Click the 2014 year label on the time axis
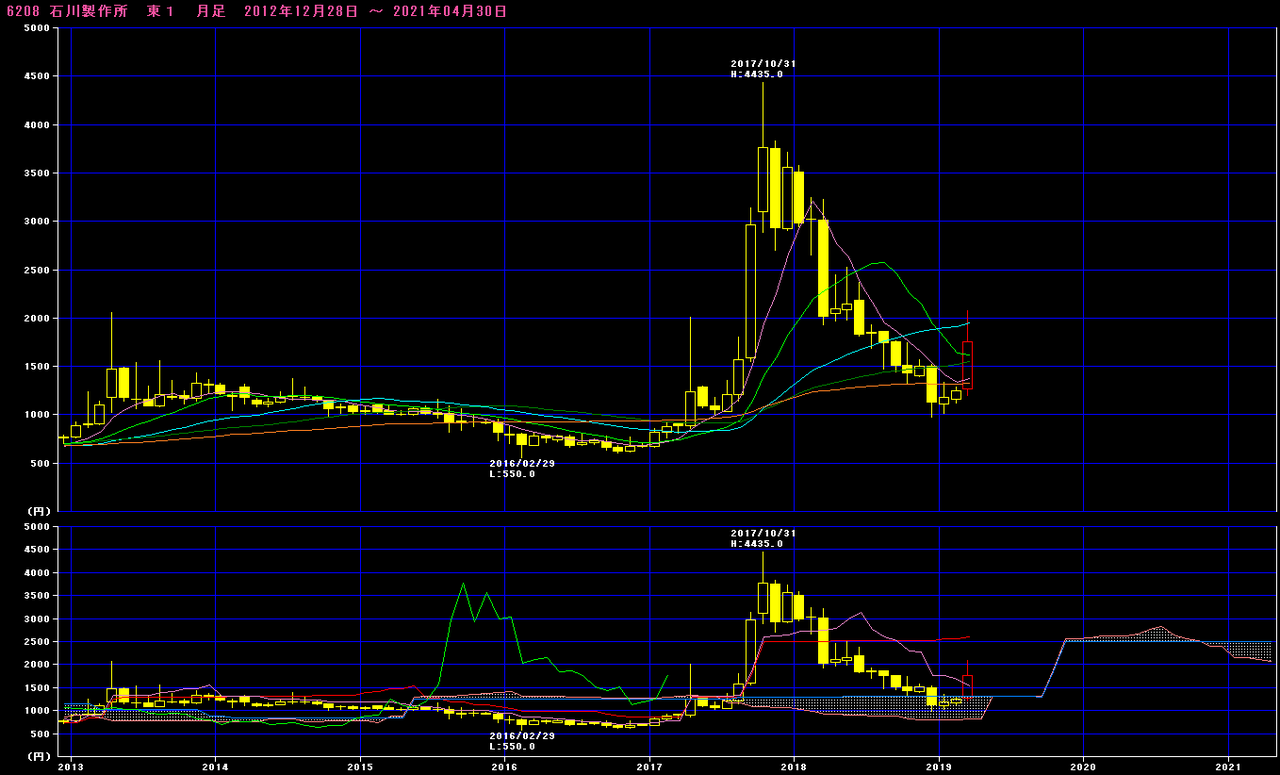 pos(215,767)
